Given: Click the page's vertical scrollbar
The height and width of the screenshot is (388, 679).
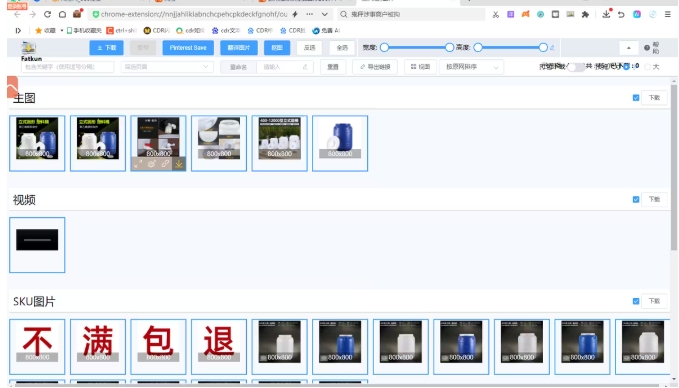Looking at the screenshot, I should [x=674, y=167].
